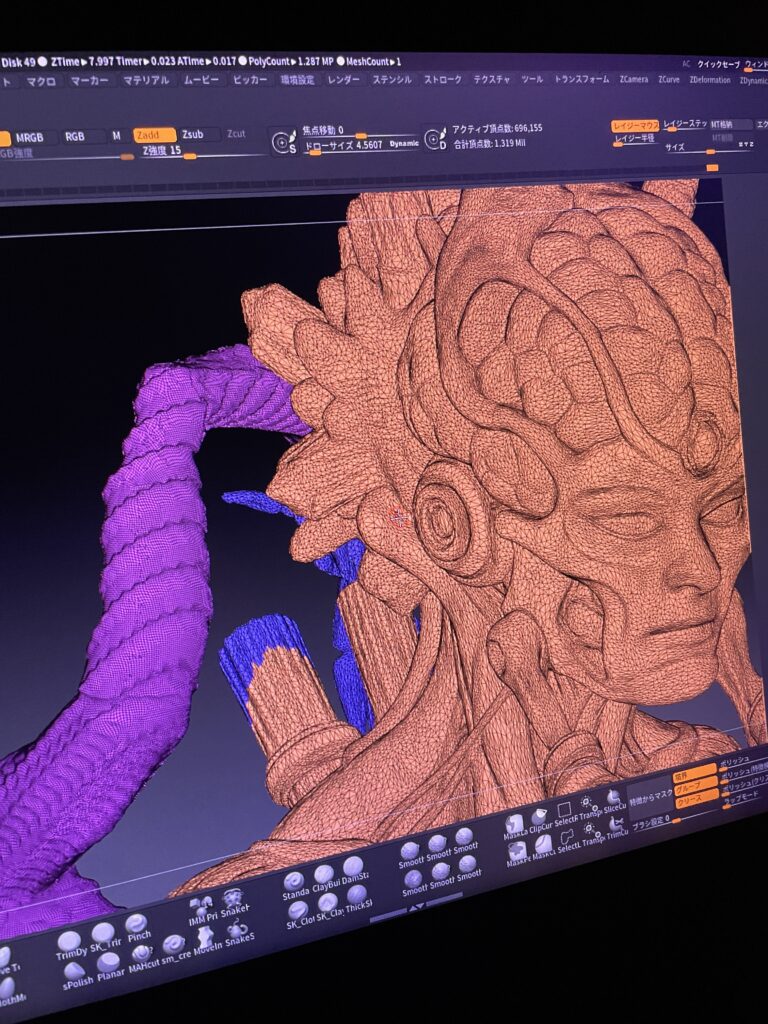Open the トランスフォーム menu

[x=581, y=79]
